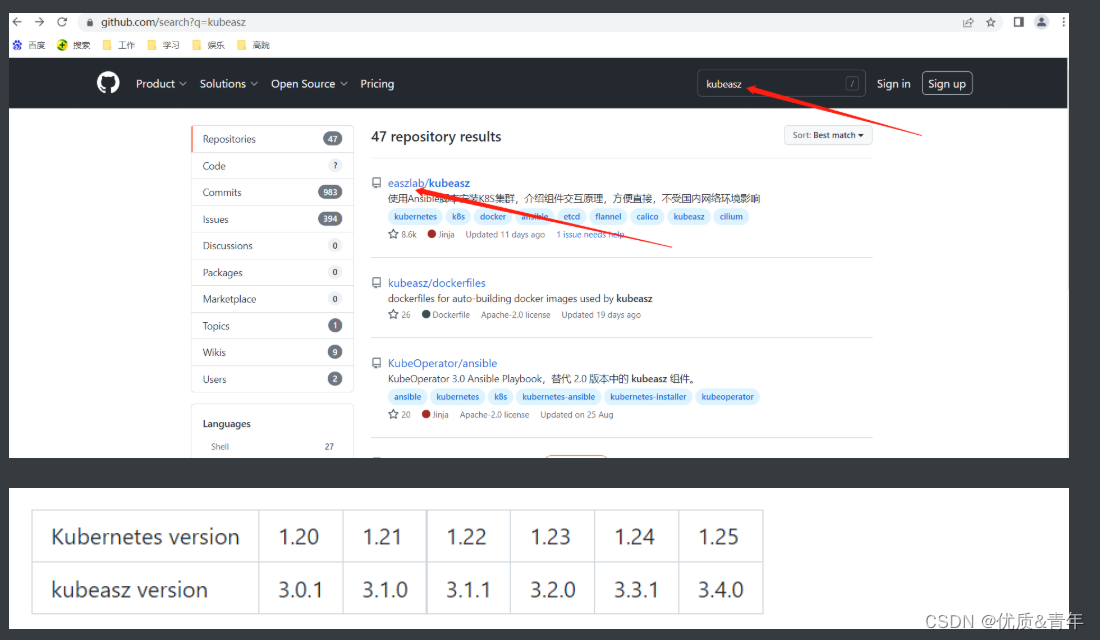Select the Issues filter
1100x640 pixels.
pos(272,219)
